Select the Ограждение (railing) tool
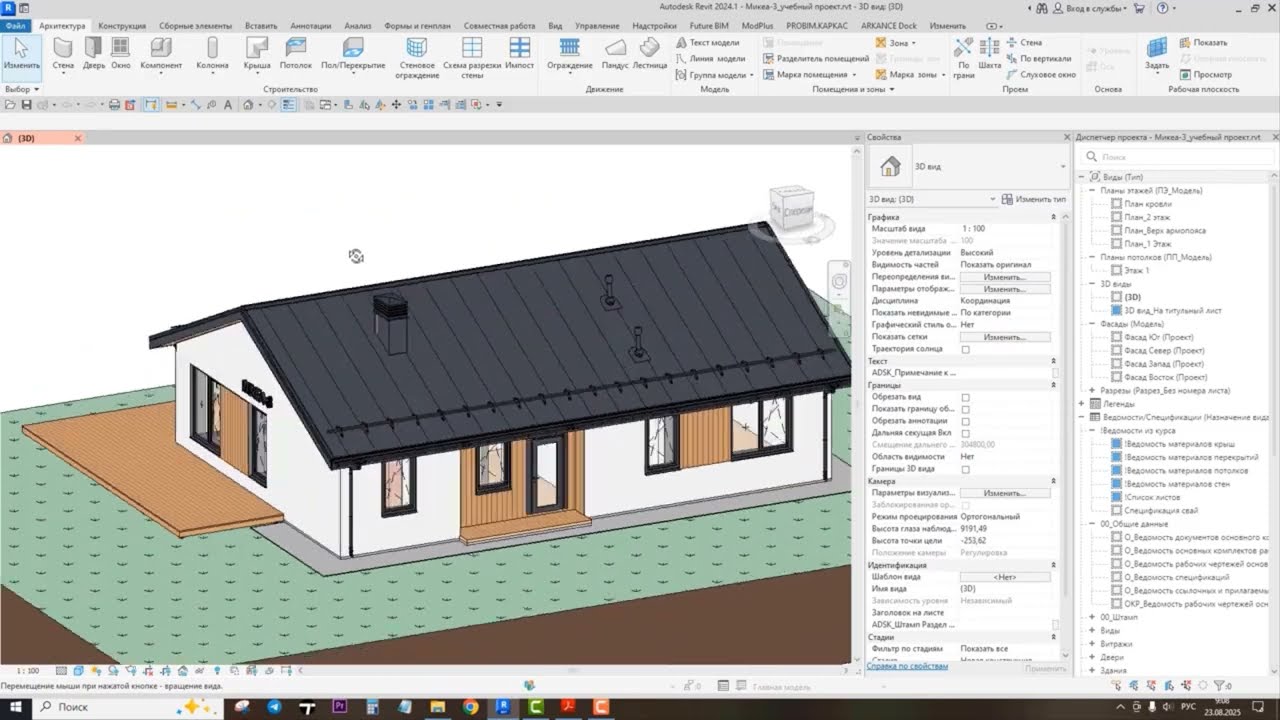Screen dimensions: 1280x720 570,54
